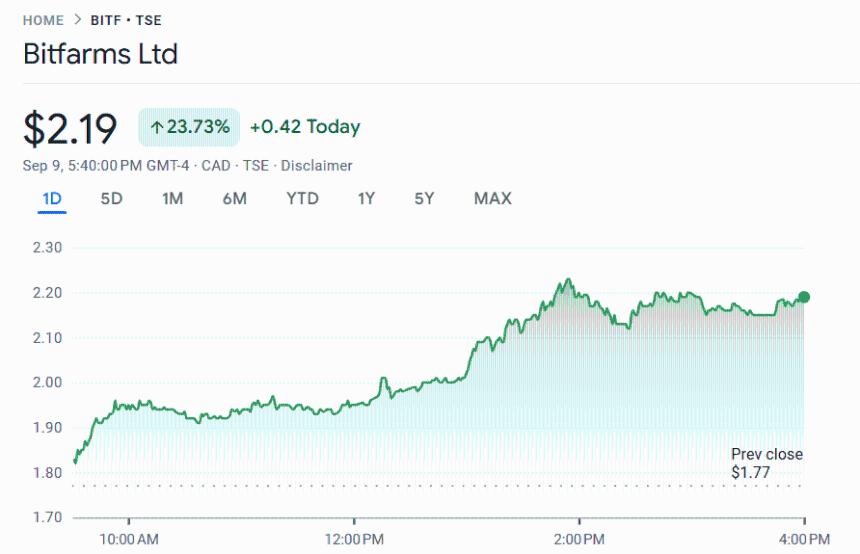Screen dimensions: 860x554
Task: Select the YTD range tab
Action: 302,198
